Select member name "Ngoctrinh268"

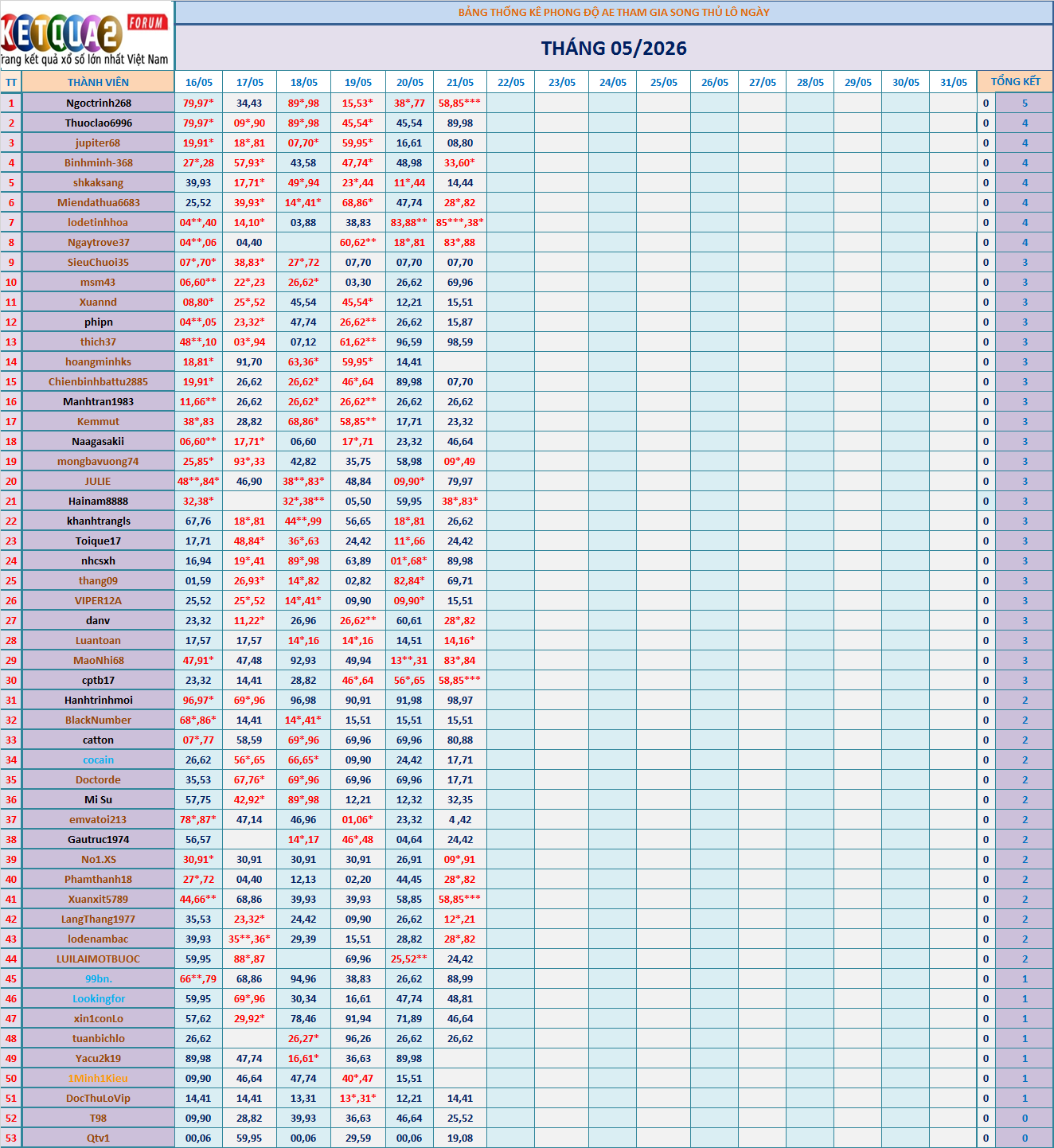coord(99,103)
